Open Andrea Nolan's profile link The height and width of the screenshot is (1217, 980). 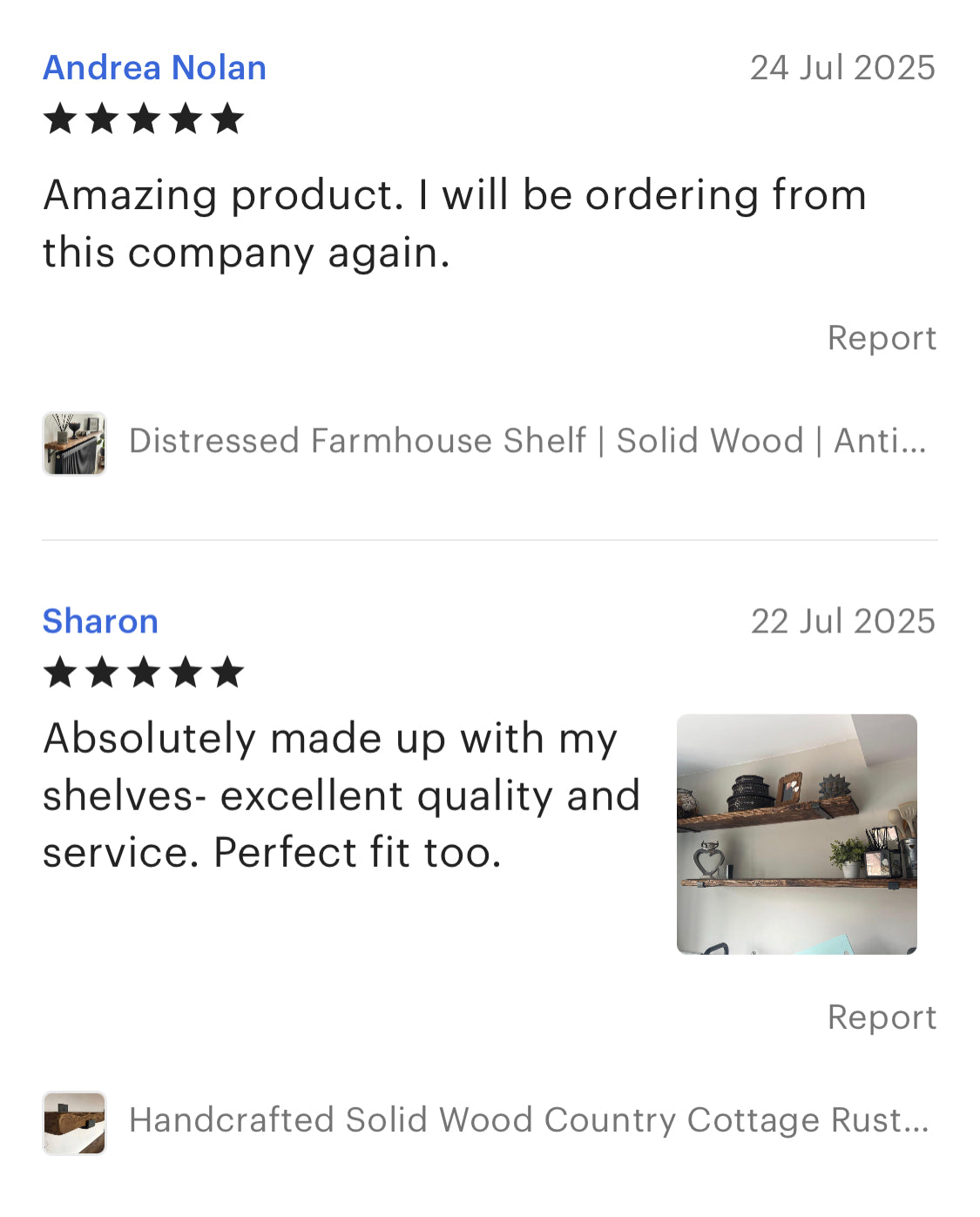tap(154, 68)
